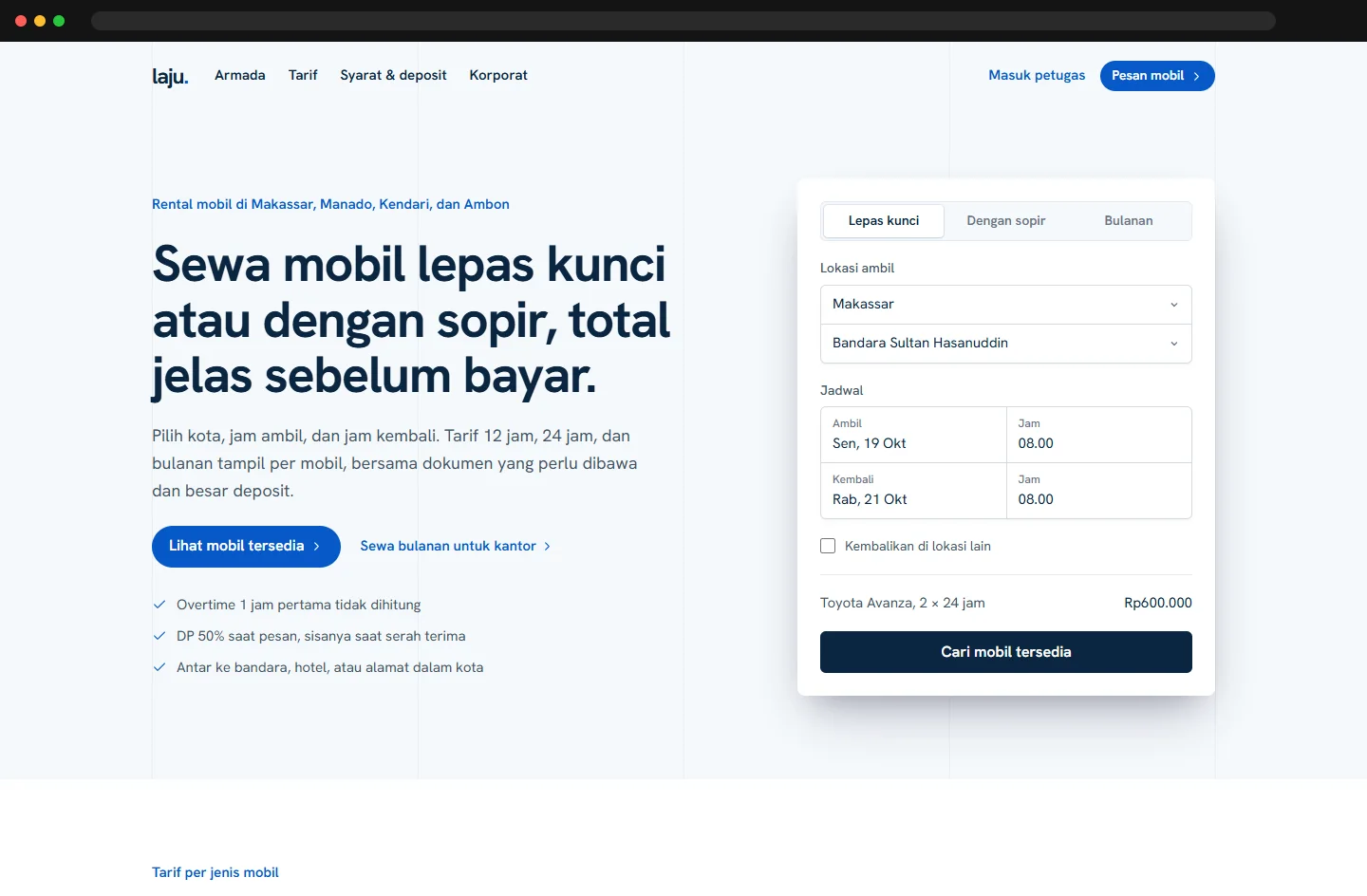Open Sewa bulanan untuk kantor link
The image size is (1367, 896).
click(x=456, y=546)
